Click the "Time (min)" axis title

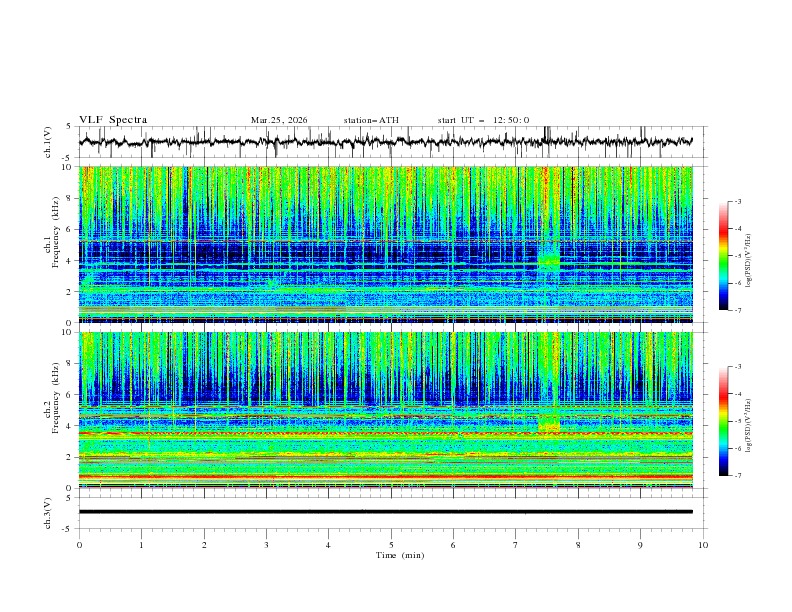pyautogui.click(x=400, y=555)
